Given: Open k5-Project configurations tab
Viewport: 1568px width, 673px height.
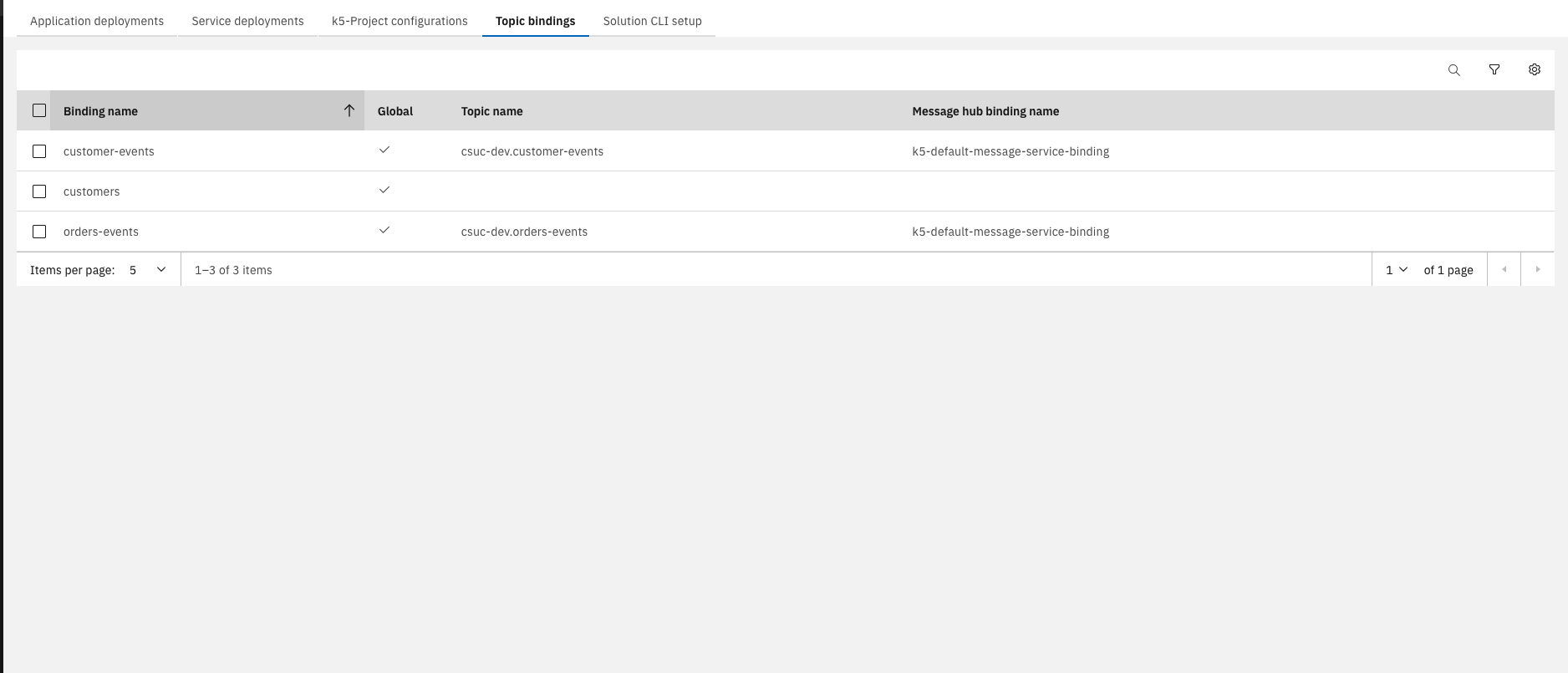Looking at the screenshot, I should (x=400, y=21).
